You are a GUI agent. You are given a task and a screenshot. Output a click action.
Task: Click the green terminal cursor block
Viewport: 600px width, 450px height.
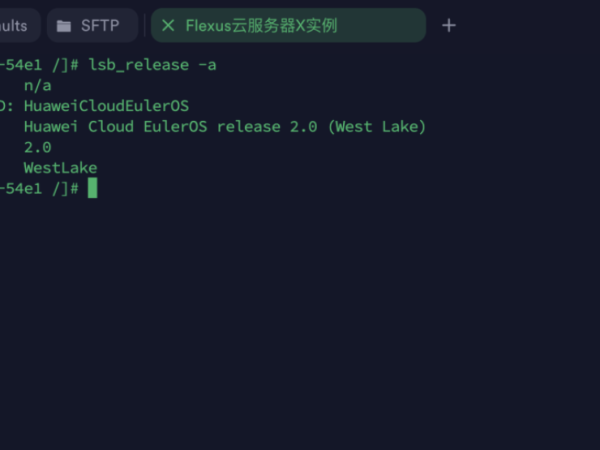pyautogui.click(x=92, y=188)
